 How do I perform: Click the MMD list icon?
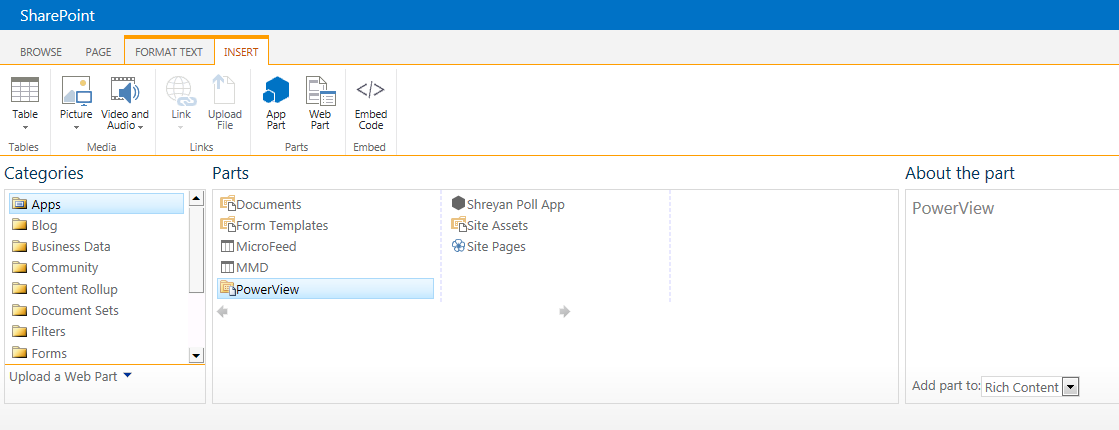227,267
